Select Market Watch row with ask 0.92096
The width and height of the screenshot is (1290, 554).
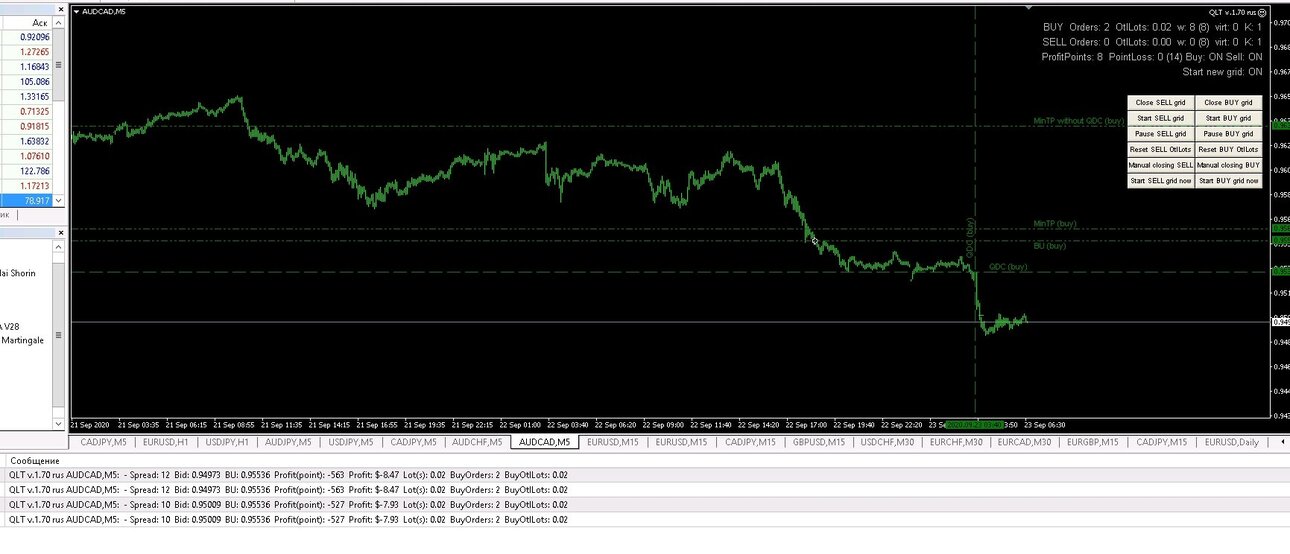26,36
